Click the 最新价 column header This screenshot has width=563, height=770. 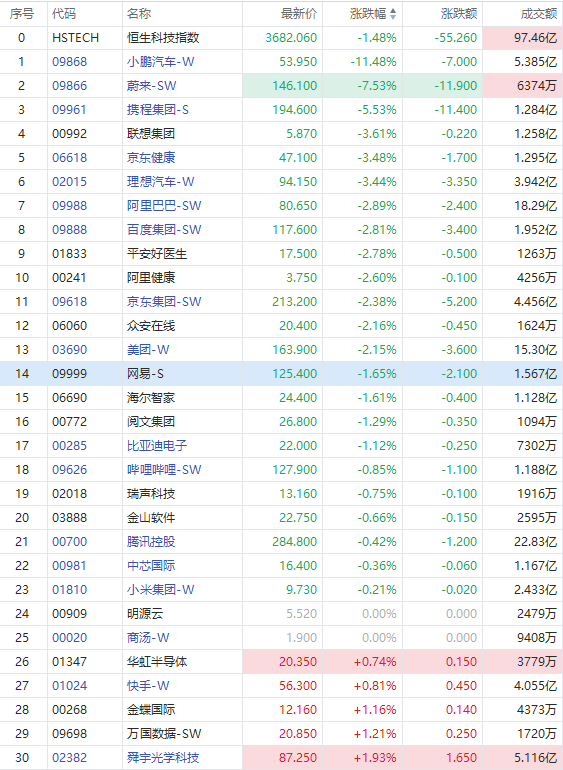point(299,14)
